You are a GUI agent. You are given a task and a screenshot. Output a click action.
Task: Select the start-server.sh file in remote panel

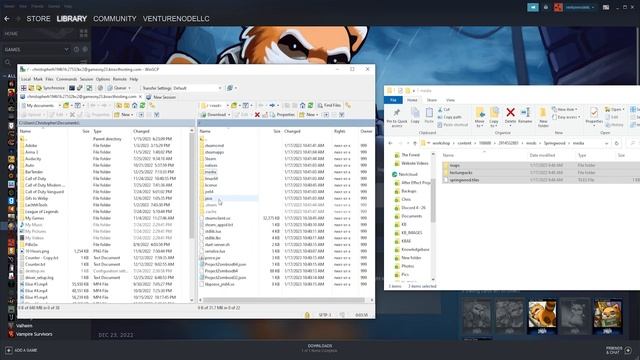coord(218,244)
